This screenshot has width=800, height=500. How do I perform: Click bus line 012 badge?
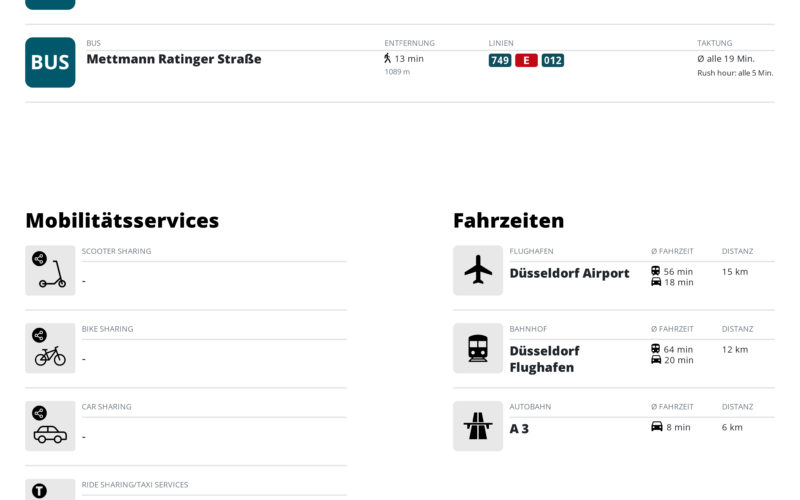(553, 60)
